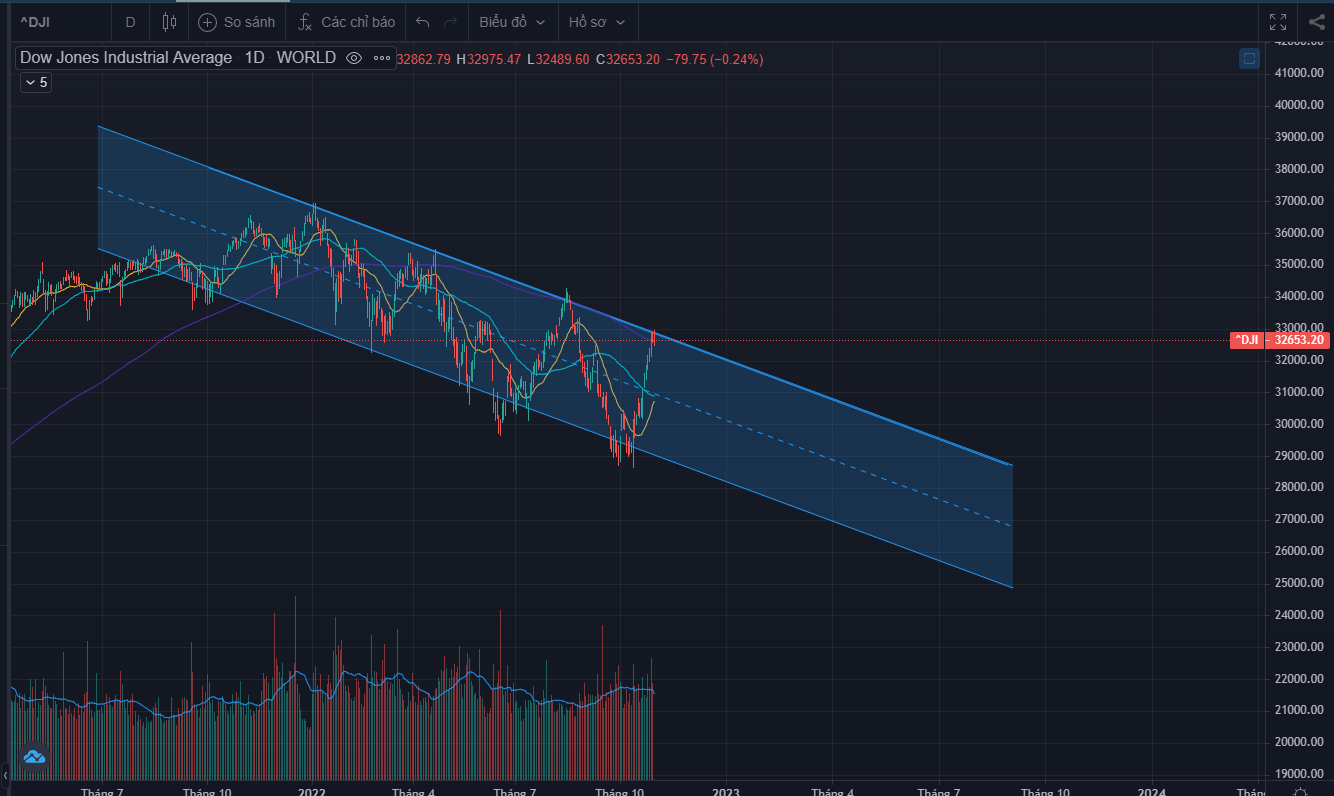This screenshot has width=1334, height=796.
Task: Collapse the 5 indicators legend toggle
Action: [x=36, y=83]
